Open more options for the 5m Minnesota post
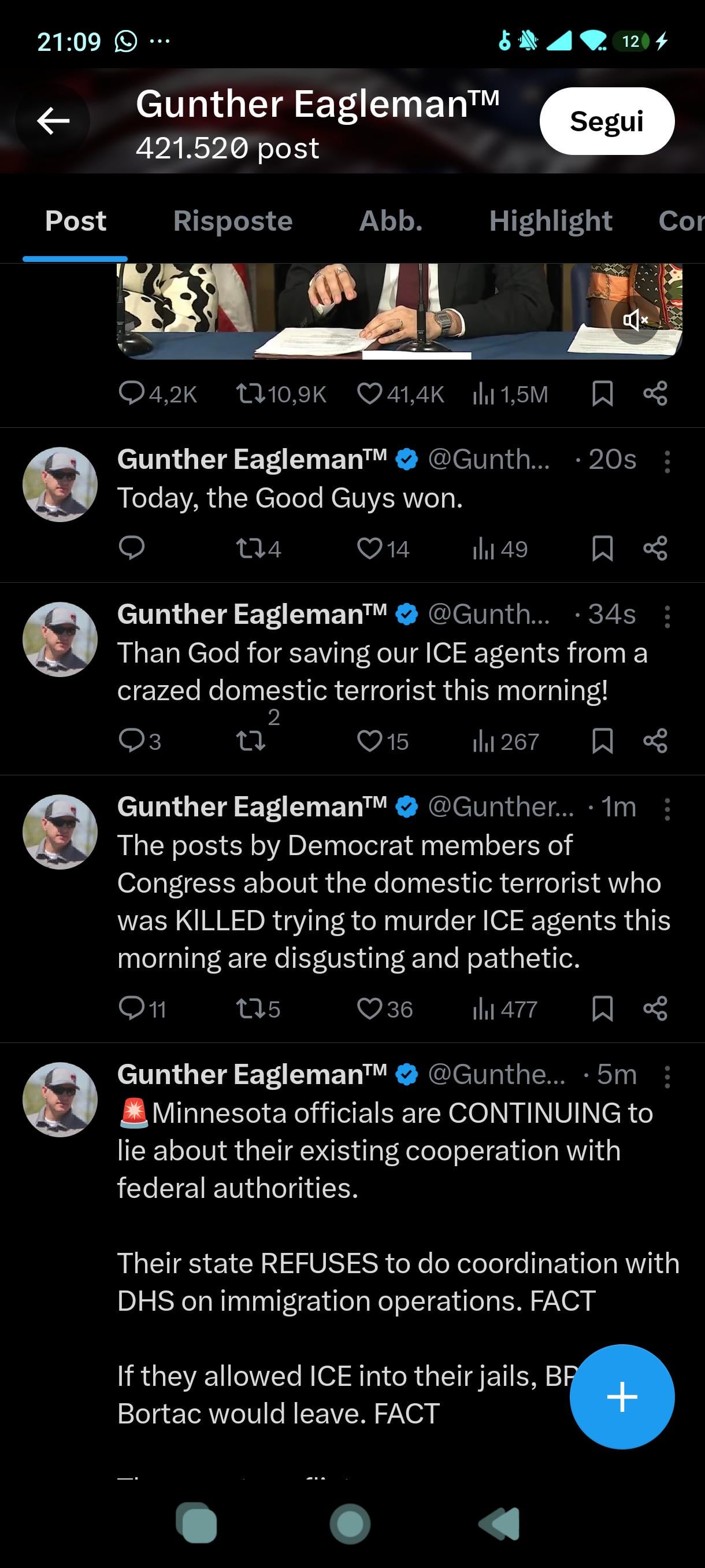Viewport: 705px width, 1568px height. 667,1077
